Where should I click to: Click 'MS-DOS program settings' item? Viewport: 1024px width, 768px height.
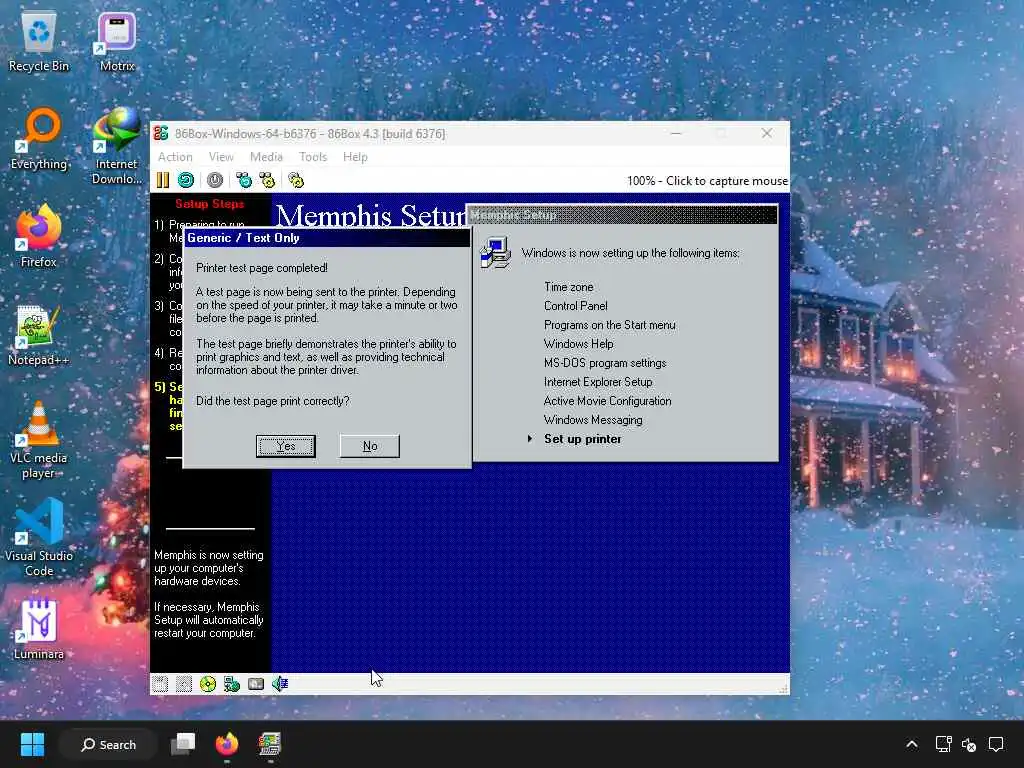tap(605, 362)
